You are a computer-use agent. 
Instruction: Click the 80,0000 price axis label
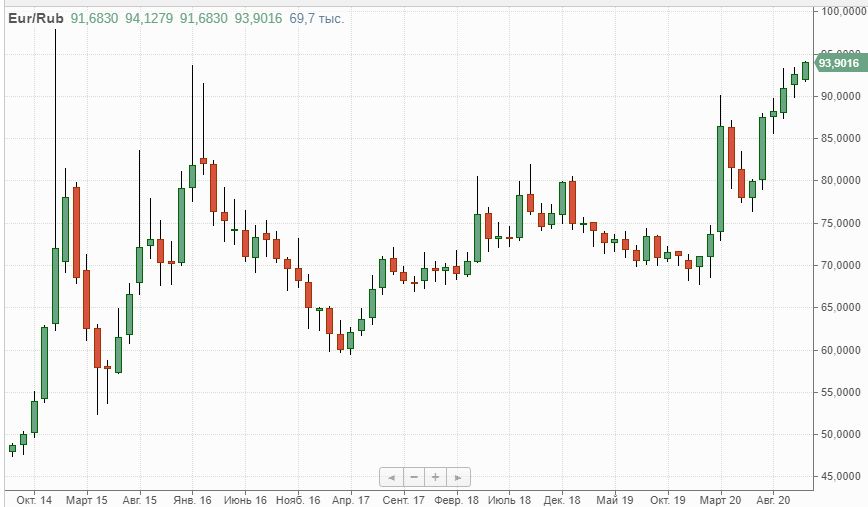[840, 180]
